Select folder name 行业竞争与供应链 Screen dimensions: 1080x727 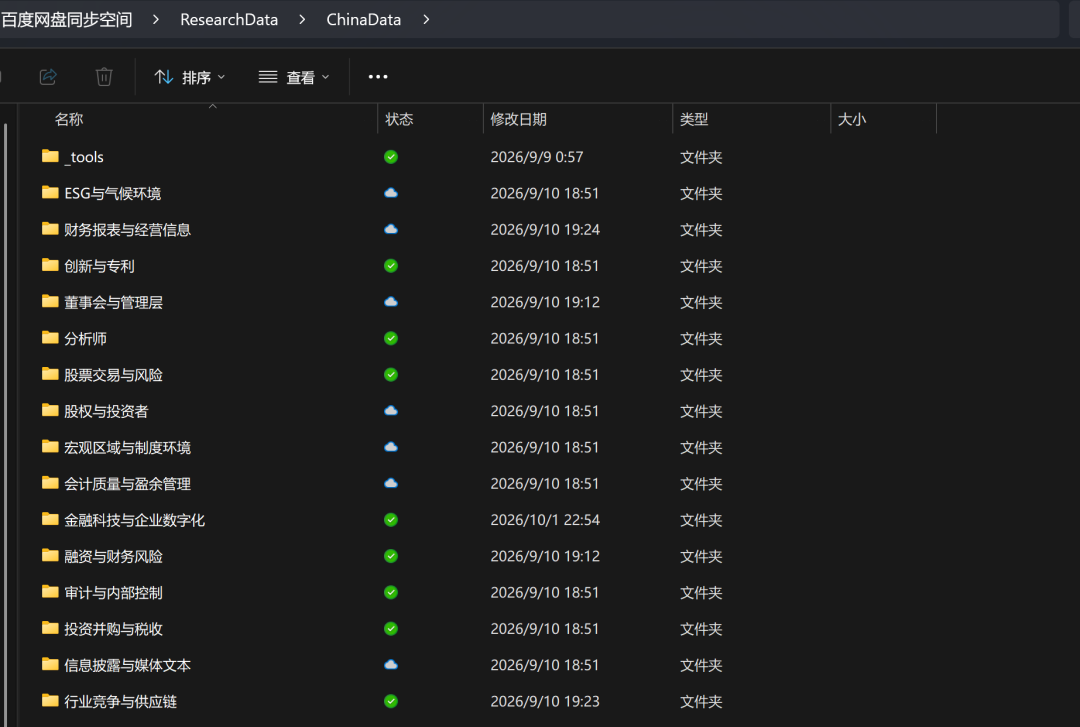(121, 702)
